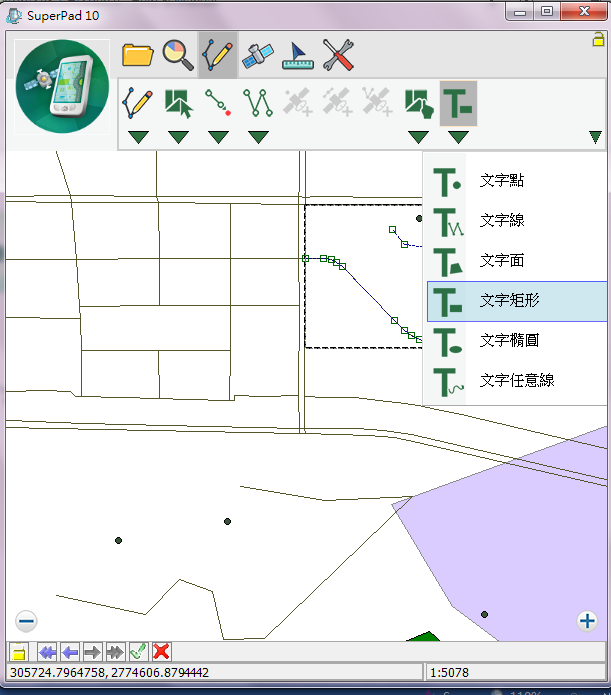The width and height of the screenshot is (611, 695).
Task: Go back with single left arrow
Action: pos(70,652)
